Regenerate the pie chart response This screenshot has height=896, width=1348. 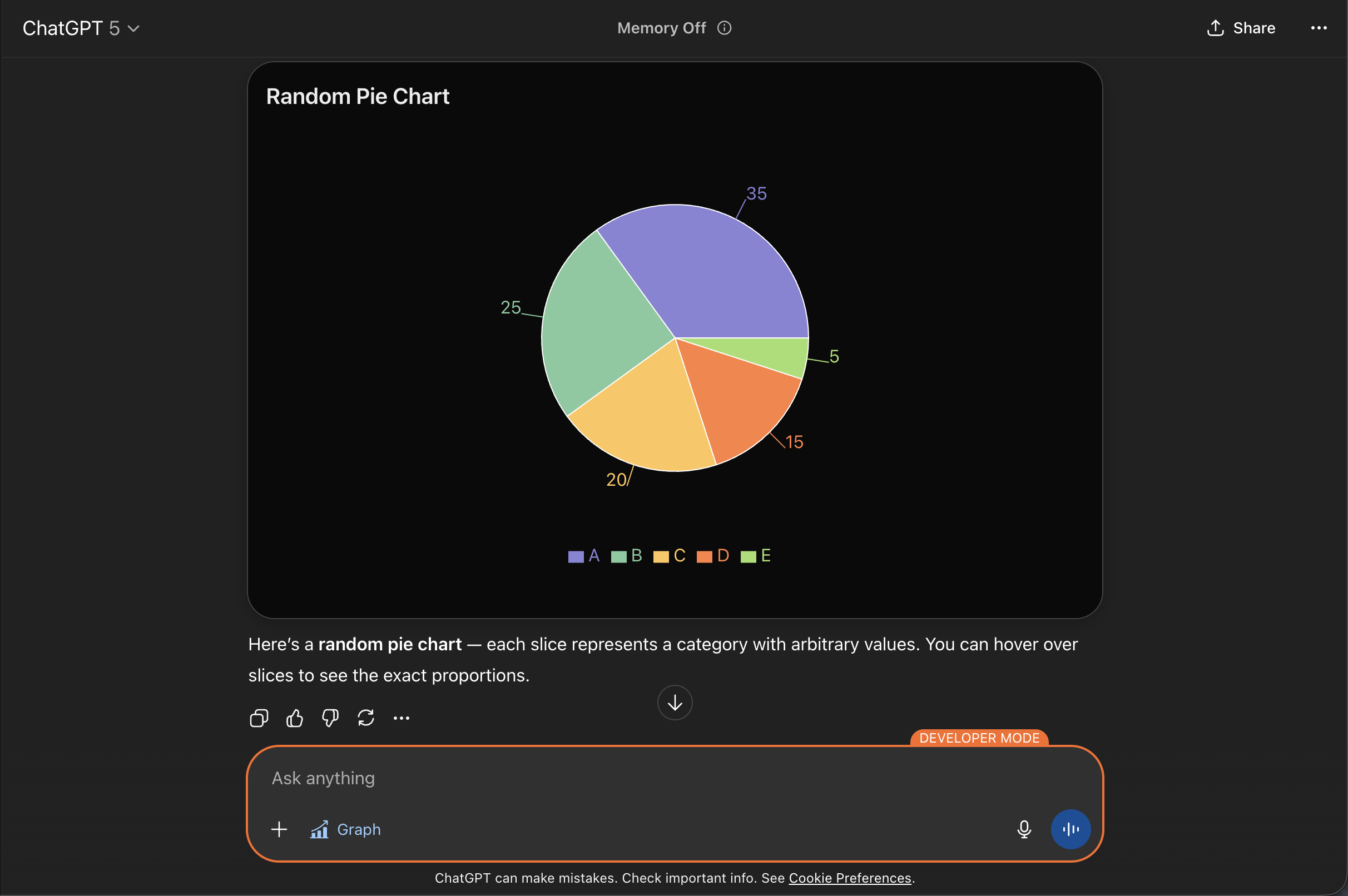pos(366,718)
